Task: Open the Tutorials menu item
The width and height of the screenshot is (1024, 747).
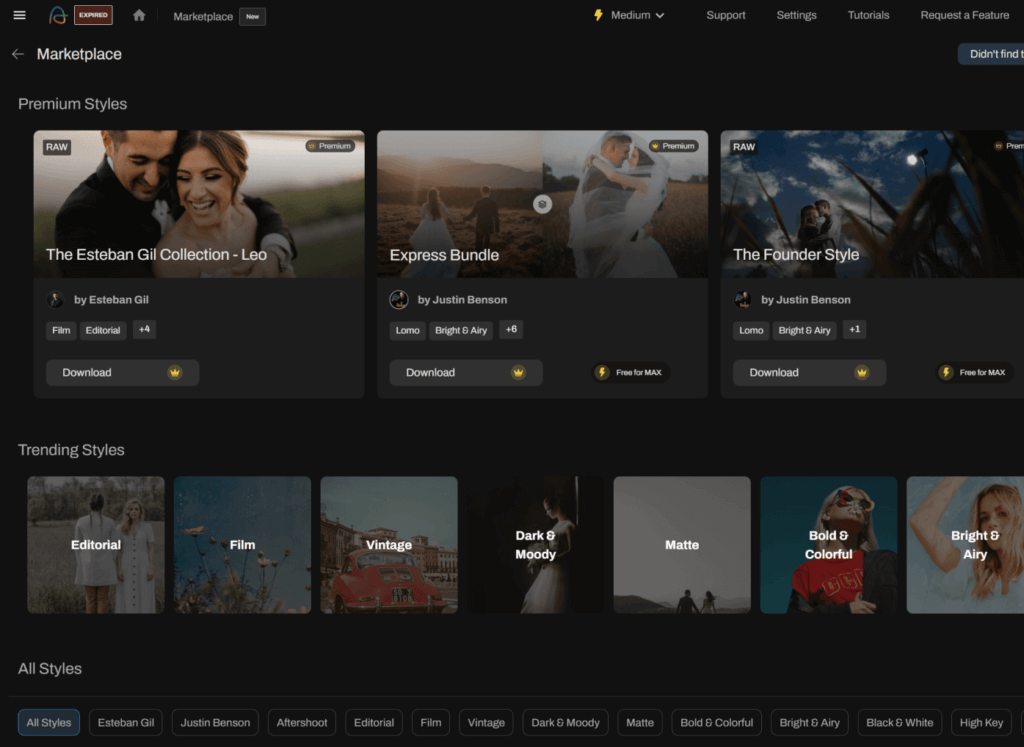Action: click(868, 15)
